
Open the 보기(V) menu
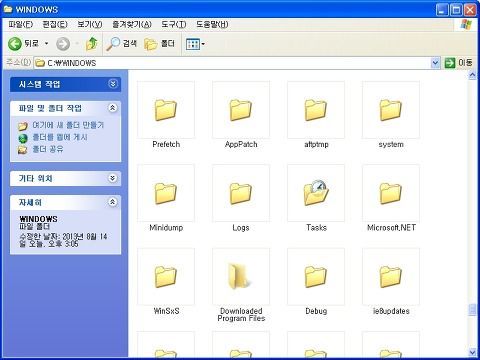90,24
